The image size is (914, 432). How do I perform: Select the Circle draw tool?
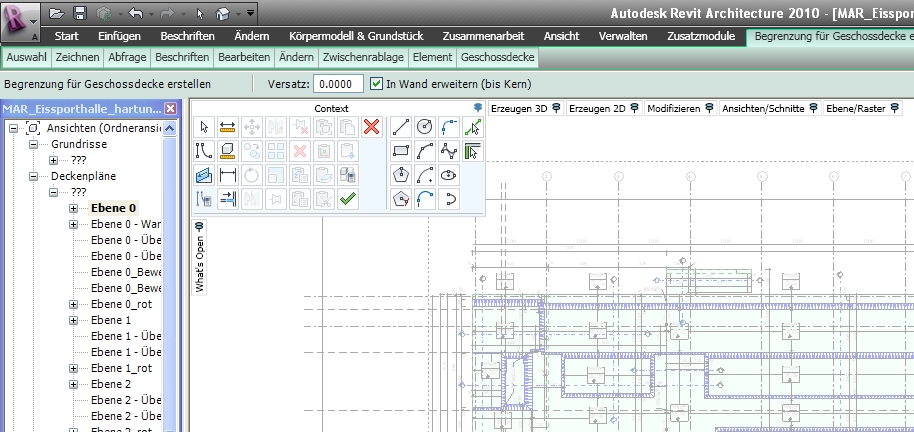[x=425, y=127]
